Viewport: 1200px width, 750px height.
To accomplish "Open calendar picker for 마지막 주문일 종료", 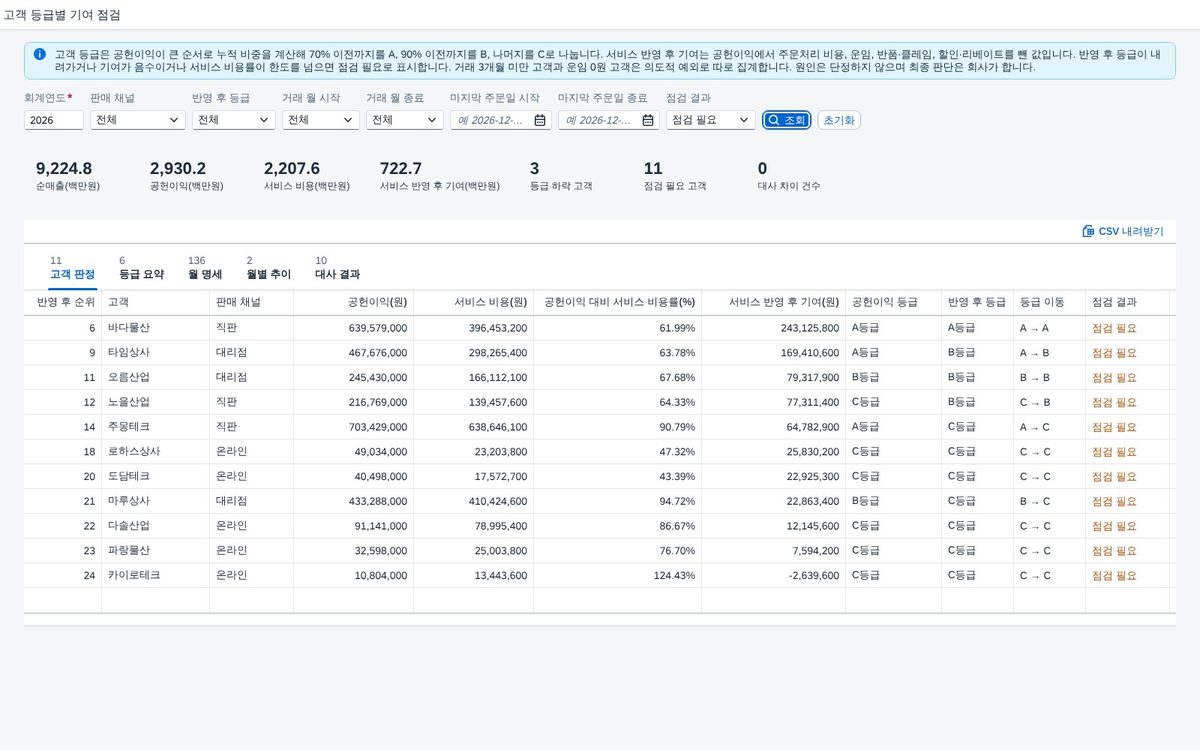I will (648, 120).
